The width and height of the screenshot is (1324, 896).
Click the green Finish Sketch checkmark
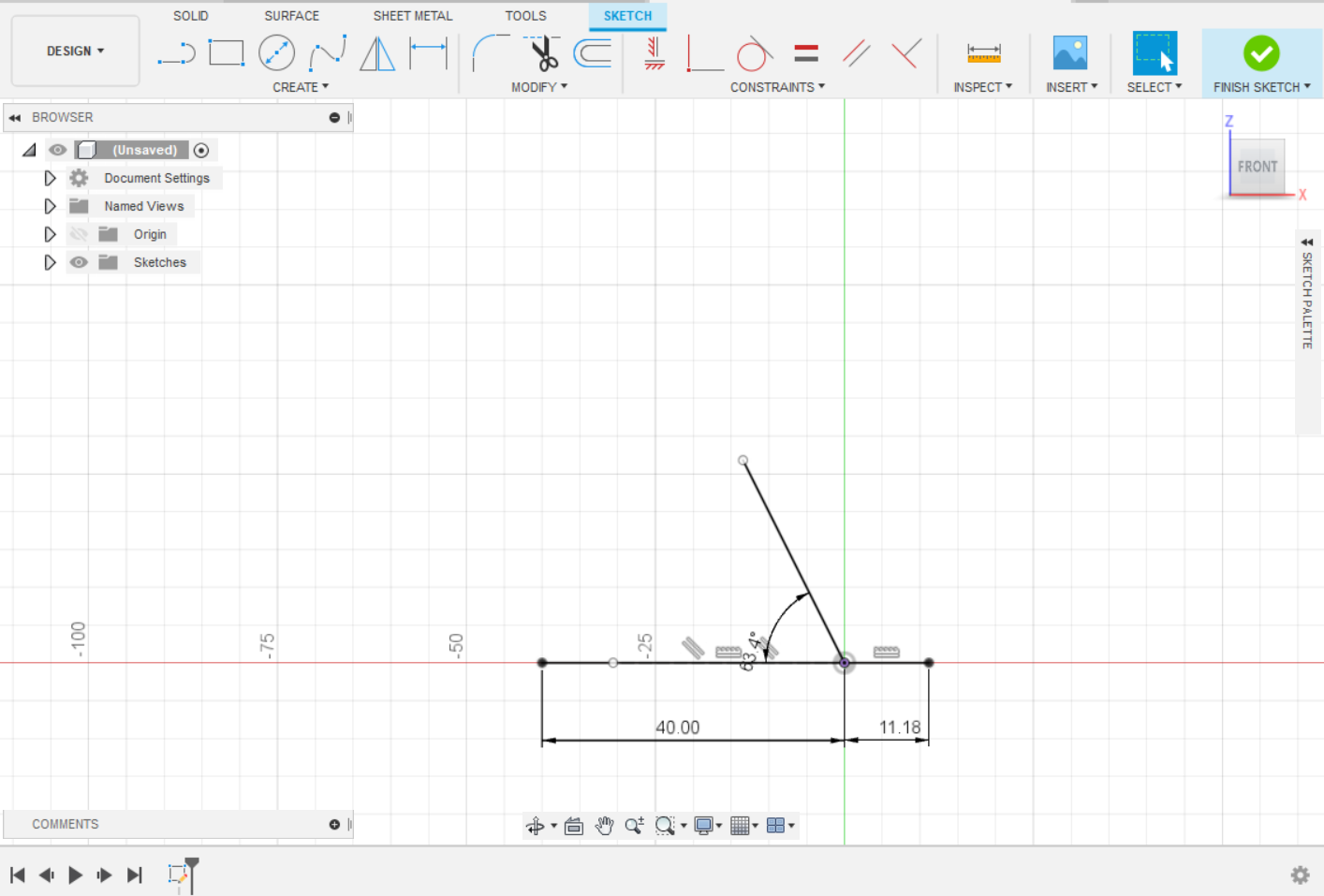point(1261,53)
